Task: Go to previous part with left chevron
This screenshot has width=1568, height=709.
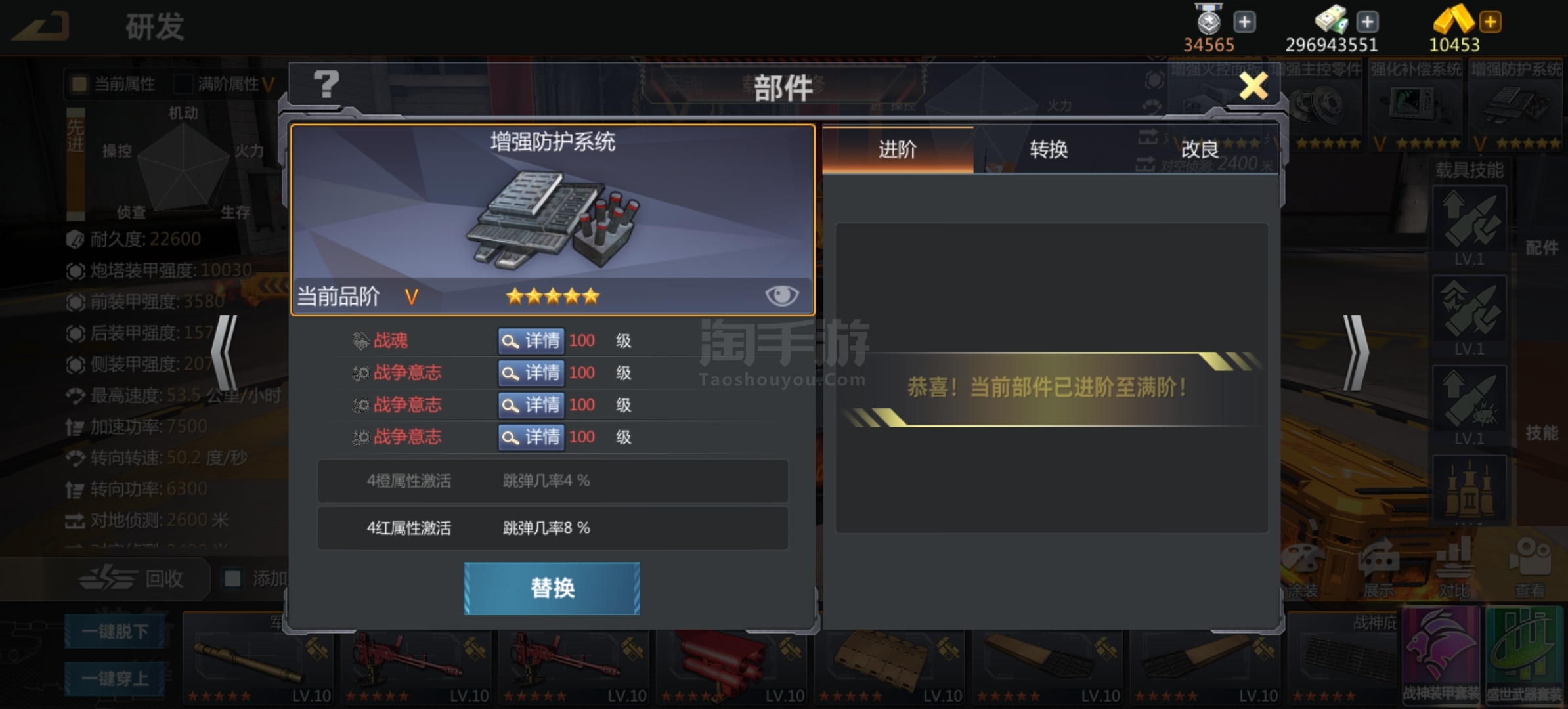Action: coord(225,353)
